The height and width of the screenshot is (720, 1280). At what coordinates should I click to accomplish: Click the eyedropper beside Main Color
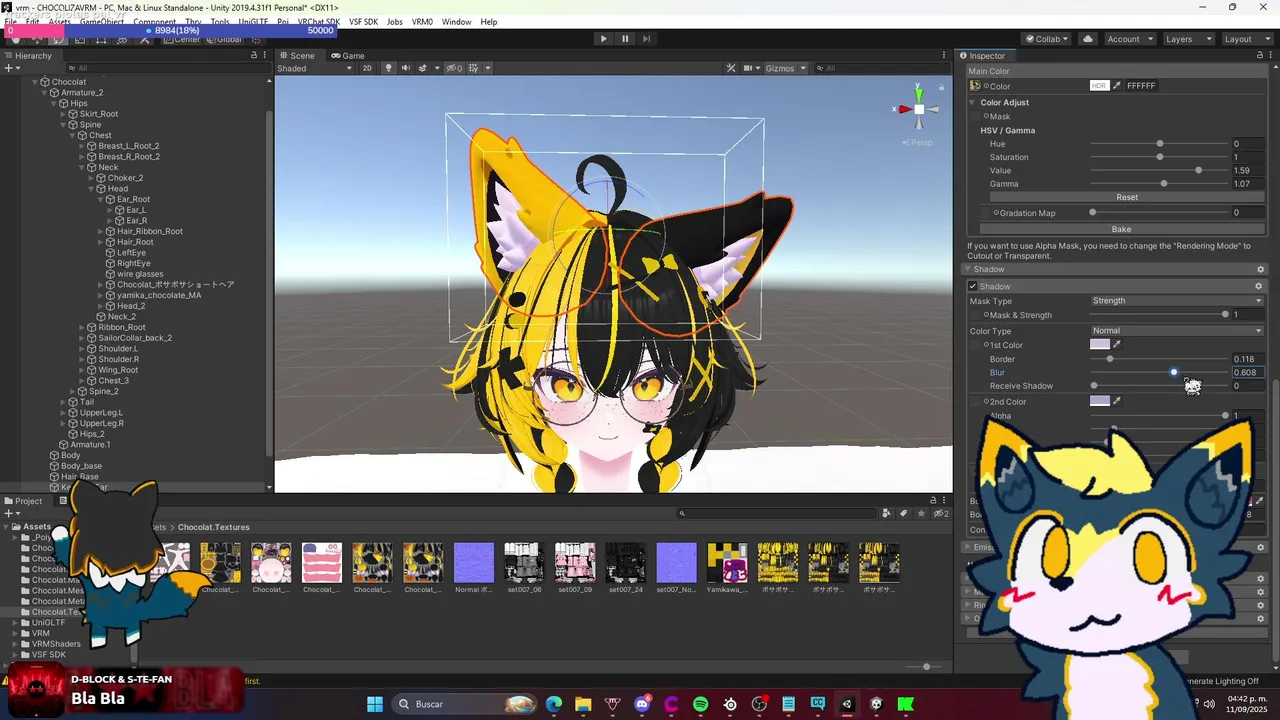(1117, 86)
